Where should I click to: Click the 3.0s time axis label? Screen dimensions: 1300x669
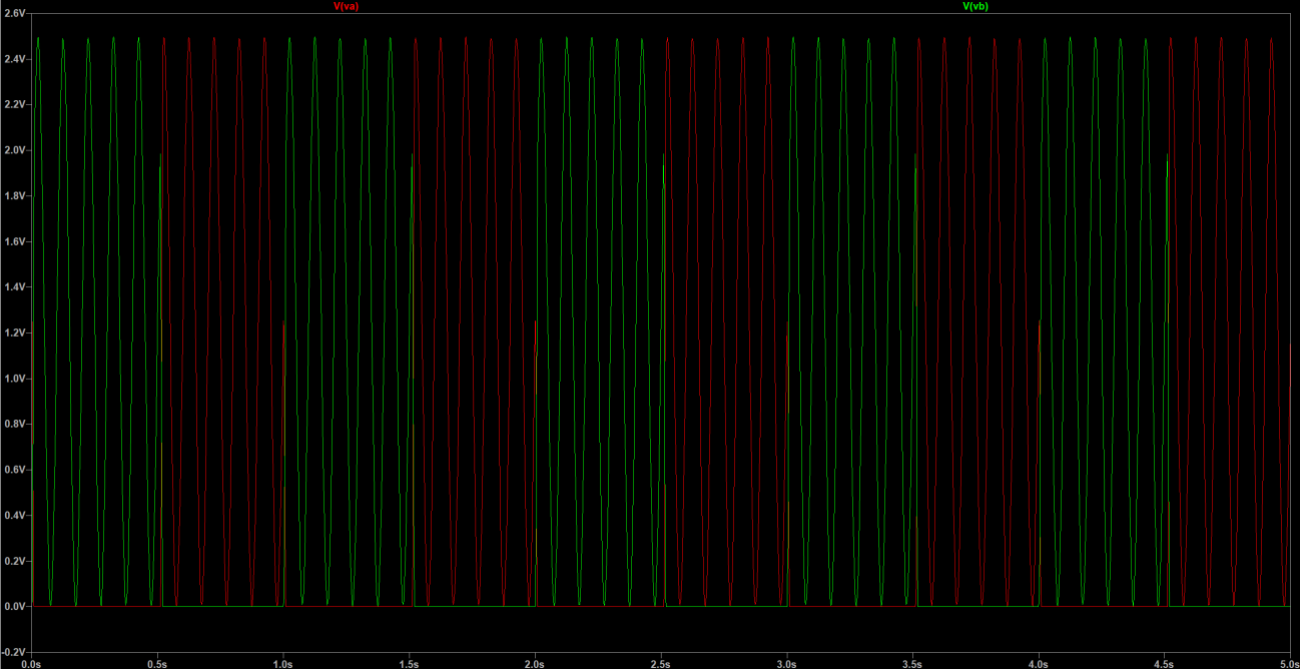coord(787,663)
